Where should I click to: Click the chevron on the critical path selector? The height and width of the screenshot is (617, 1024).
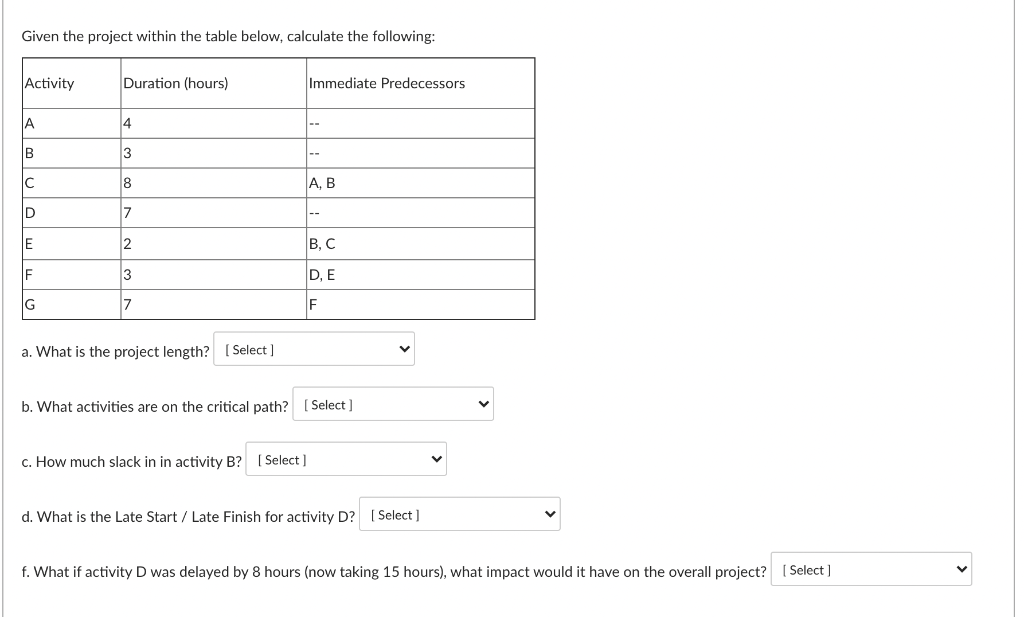click(x=482, y=403)
